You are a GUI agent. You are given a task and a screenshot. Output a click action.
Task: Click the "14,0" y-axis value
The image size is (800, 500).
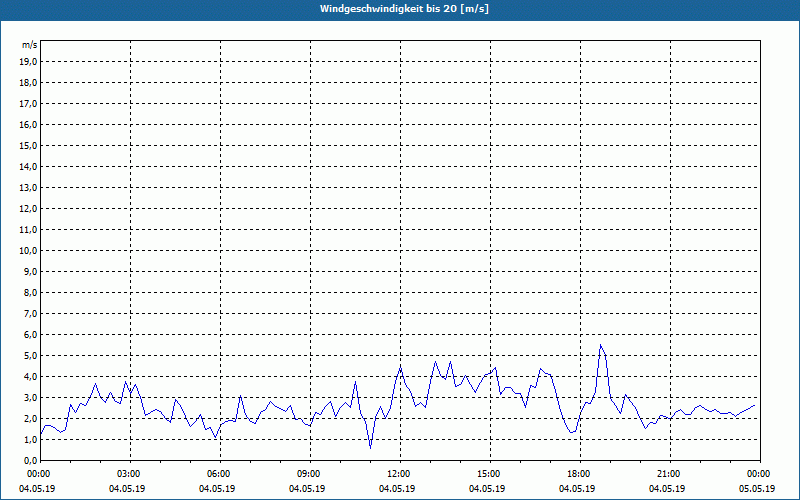click(x=28, y=166)
